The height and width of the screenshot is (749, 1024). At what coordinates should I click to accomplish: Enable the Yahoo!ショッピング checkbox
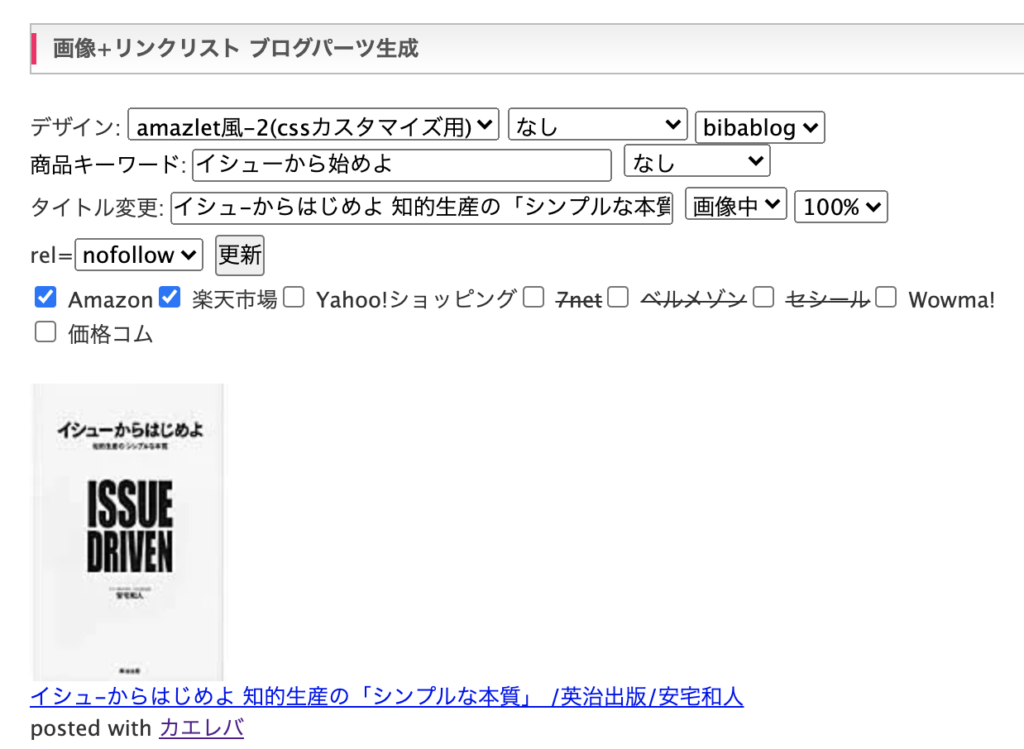pyautogui.click(x=294, y=297)
